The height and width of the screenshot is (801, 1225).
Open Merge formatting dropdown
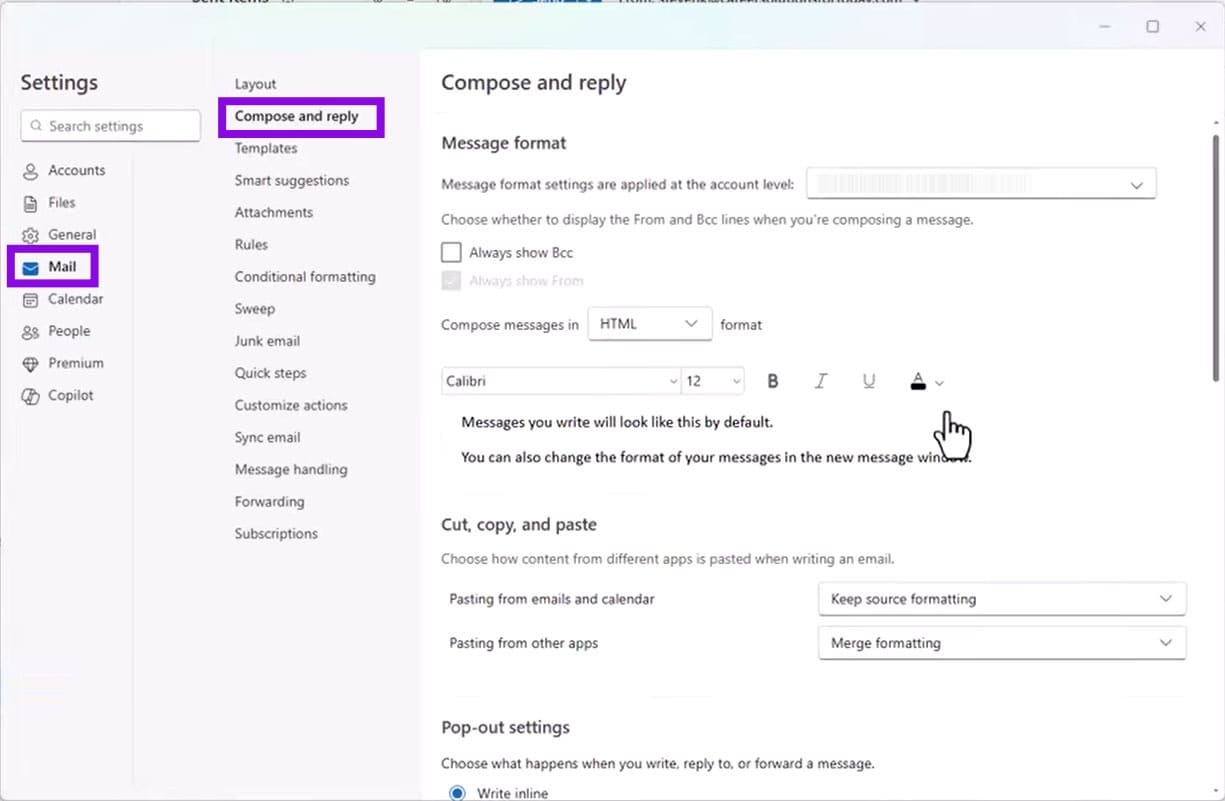tap(1002, 643)
